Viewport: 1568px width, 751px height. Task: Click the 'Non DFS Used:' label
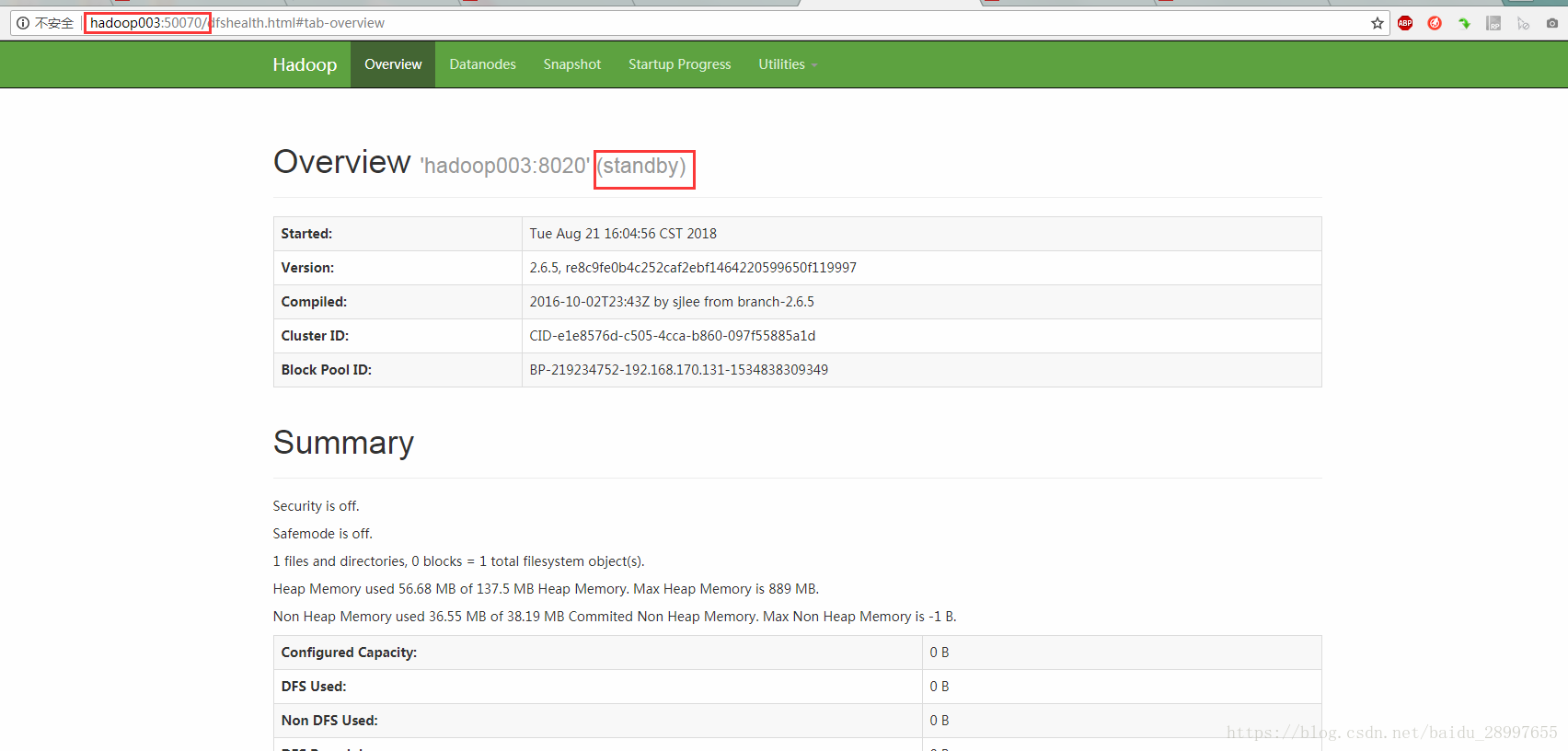[329, 721]
